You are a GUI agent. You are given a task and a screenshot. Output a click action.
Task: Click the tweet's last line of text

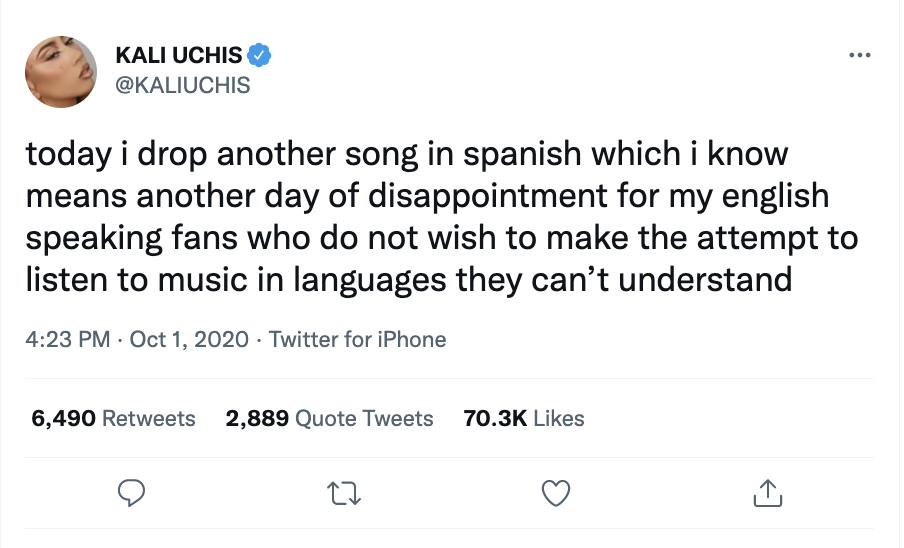pos(408,279)
